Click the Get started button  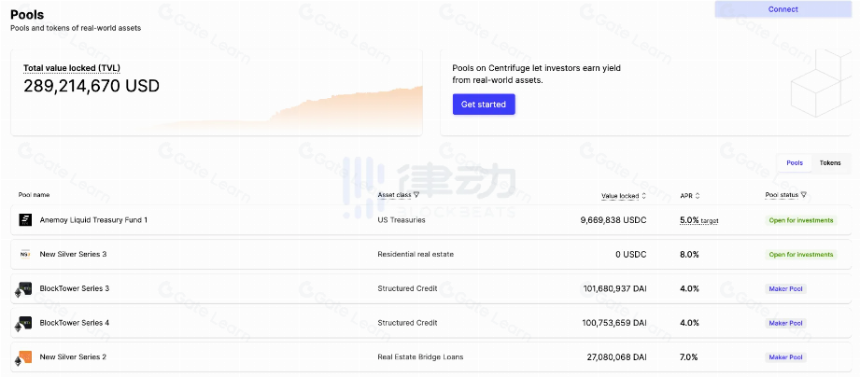pyautogui.click(x=484, y=104)
